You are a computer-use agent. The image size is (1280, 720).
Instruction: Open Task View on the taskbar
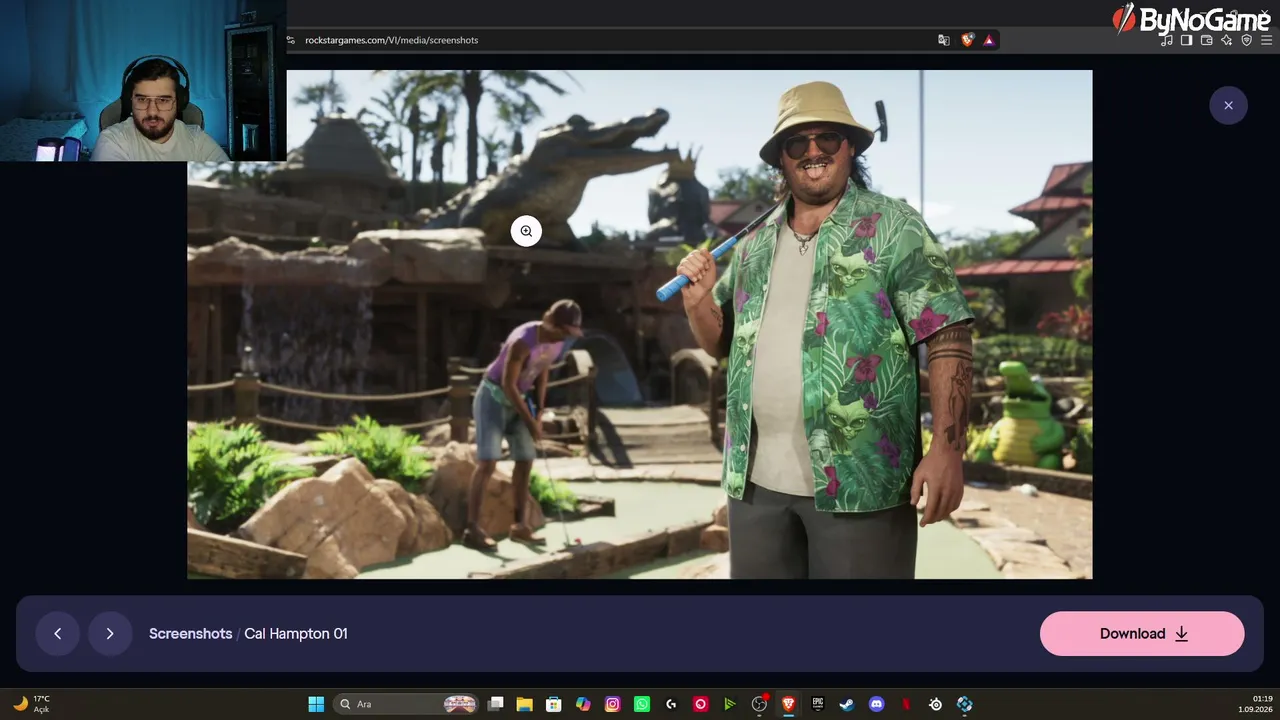(495, 704)
